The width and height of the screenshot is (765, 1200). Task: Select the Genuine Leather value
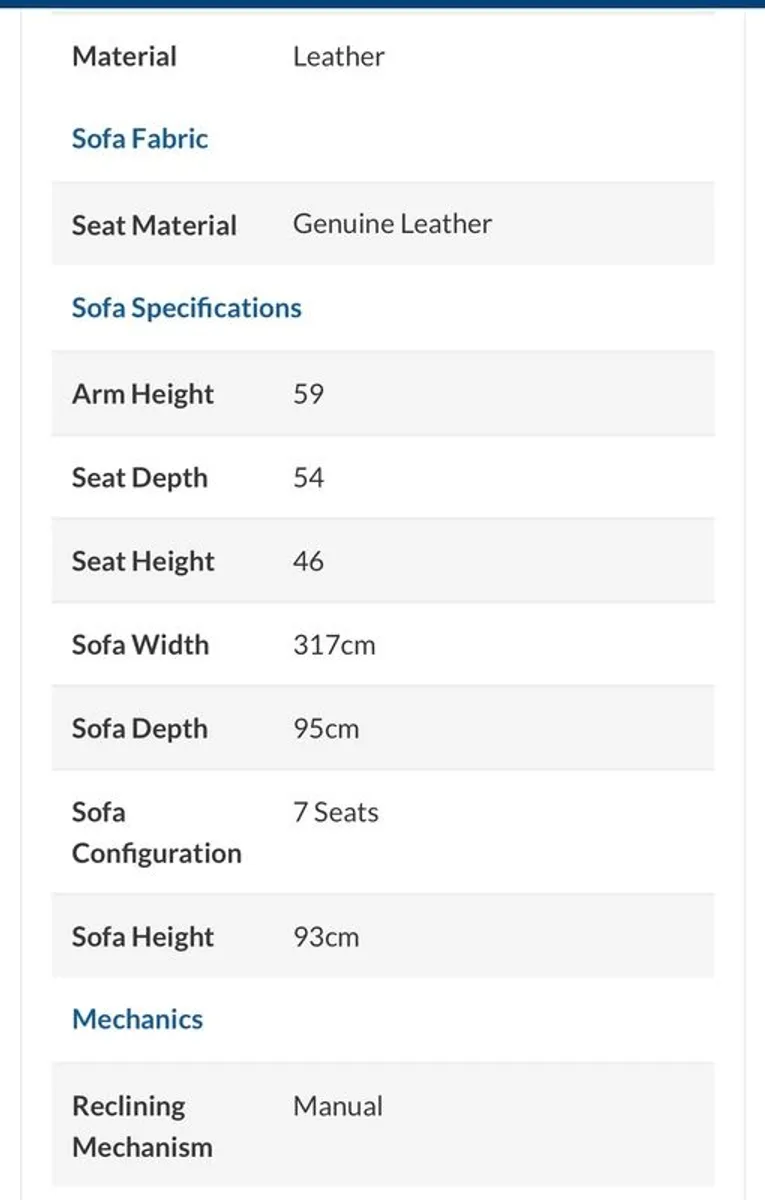(x=392, y=224)
